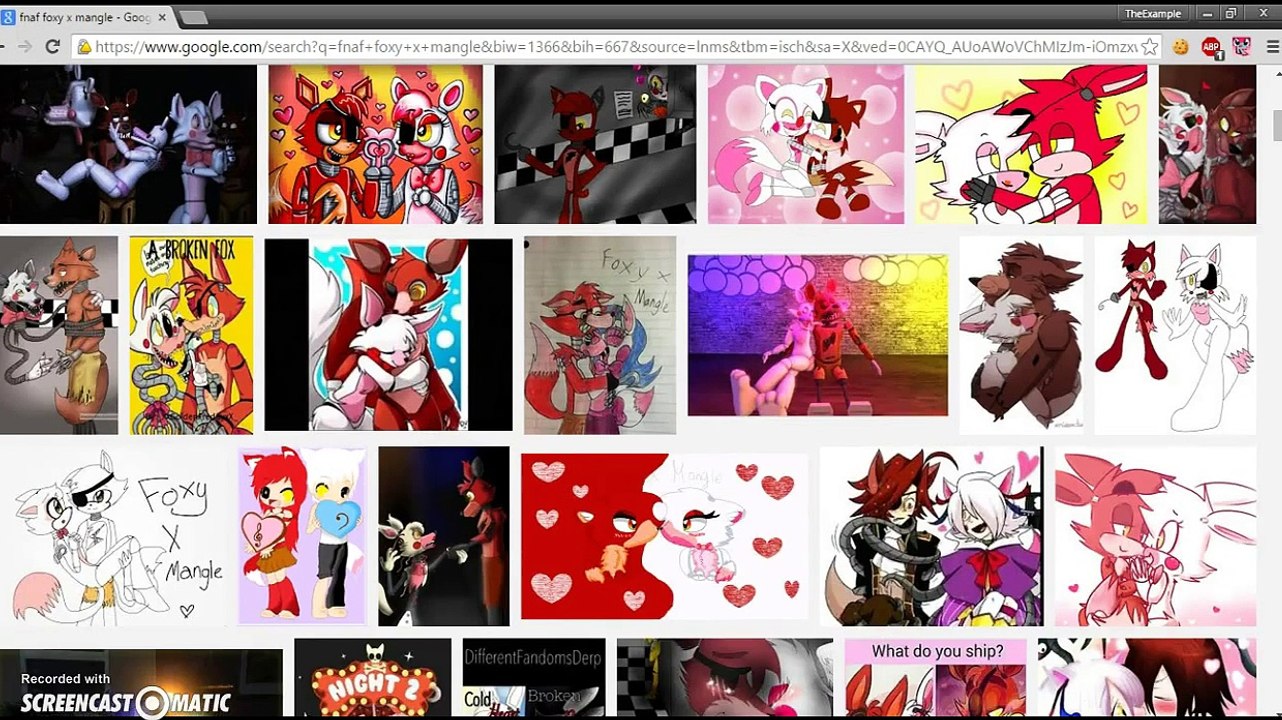Open red-and-white hearts 'Mangle' kiss image
This screenshot has height=720, width=1282.
click(x=665, y=536)
